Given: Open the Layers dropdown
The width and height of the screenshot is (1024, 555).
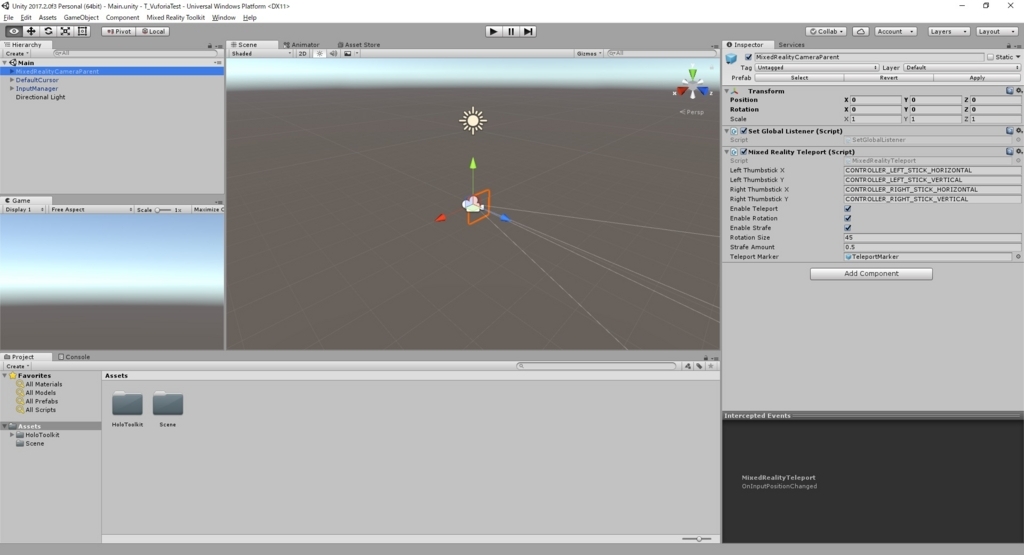Looking at the screenshot, I should coord(948,31).
